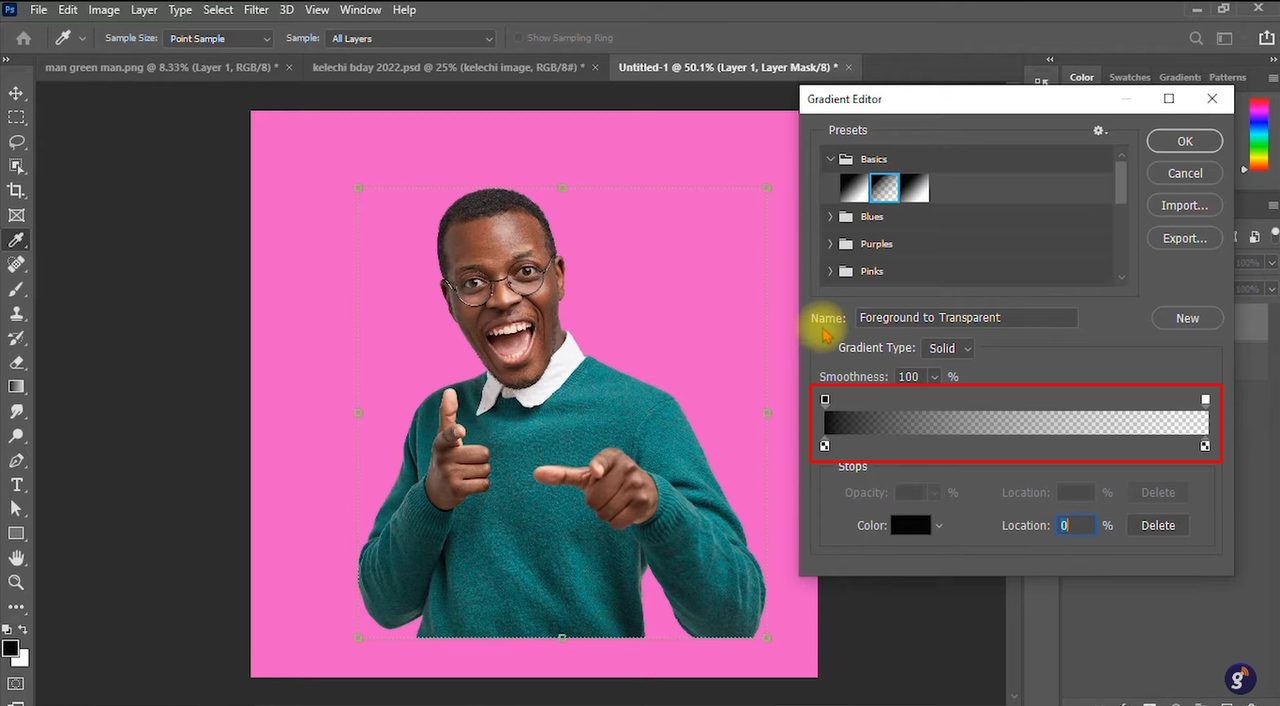
Task: Open the File menu
Action: pos(39,10)
